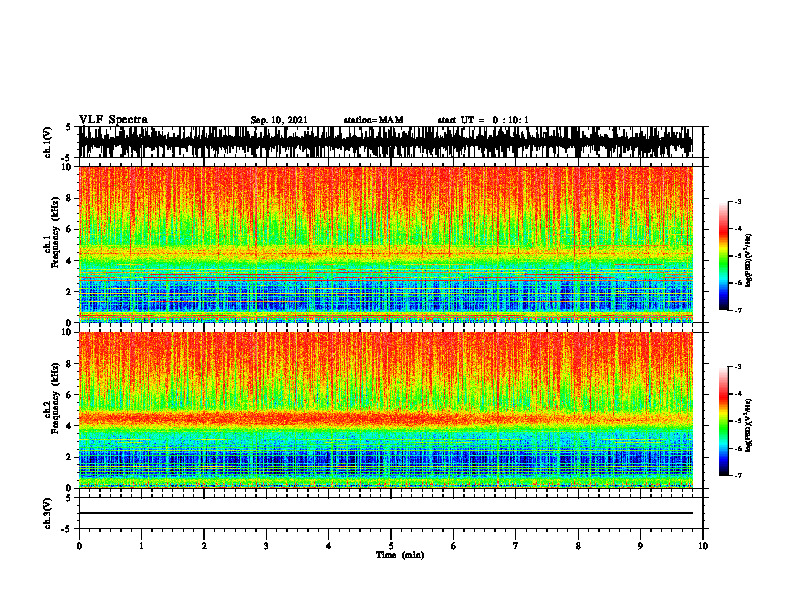Click the "1" tick on the time axis
The height and width of the screenshot is (612, 792).
pos(141,546)
